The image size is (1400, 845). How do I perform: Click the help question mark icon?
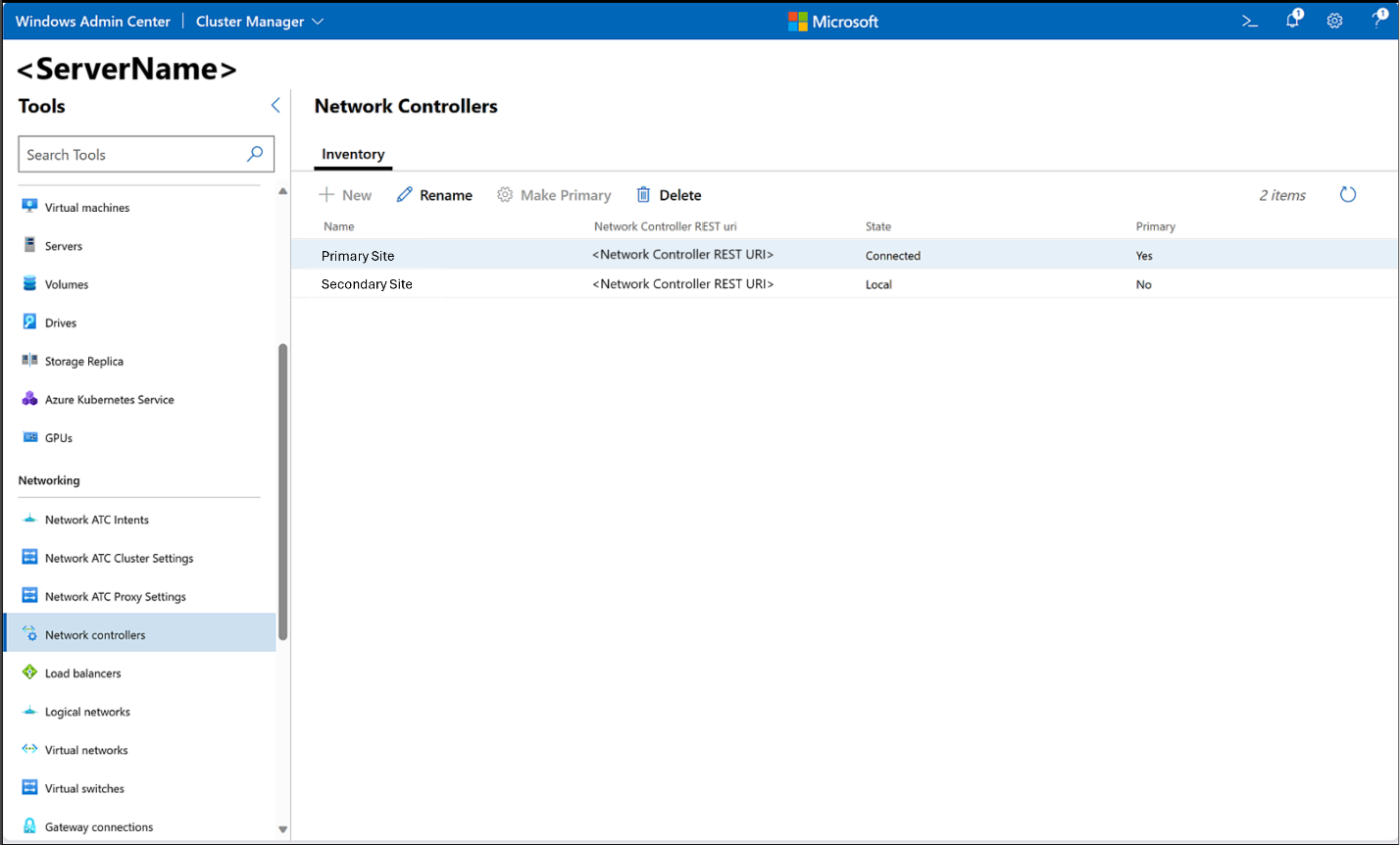[x=1377, y=21]
